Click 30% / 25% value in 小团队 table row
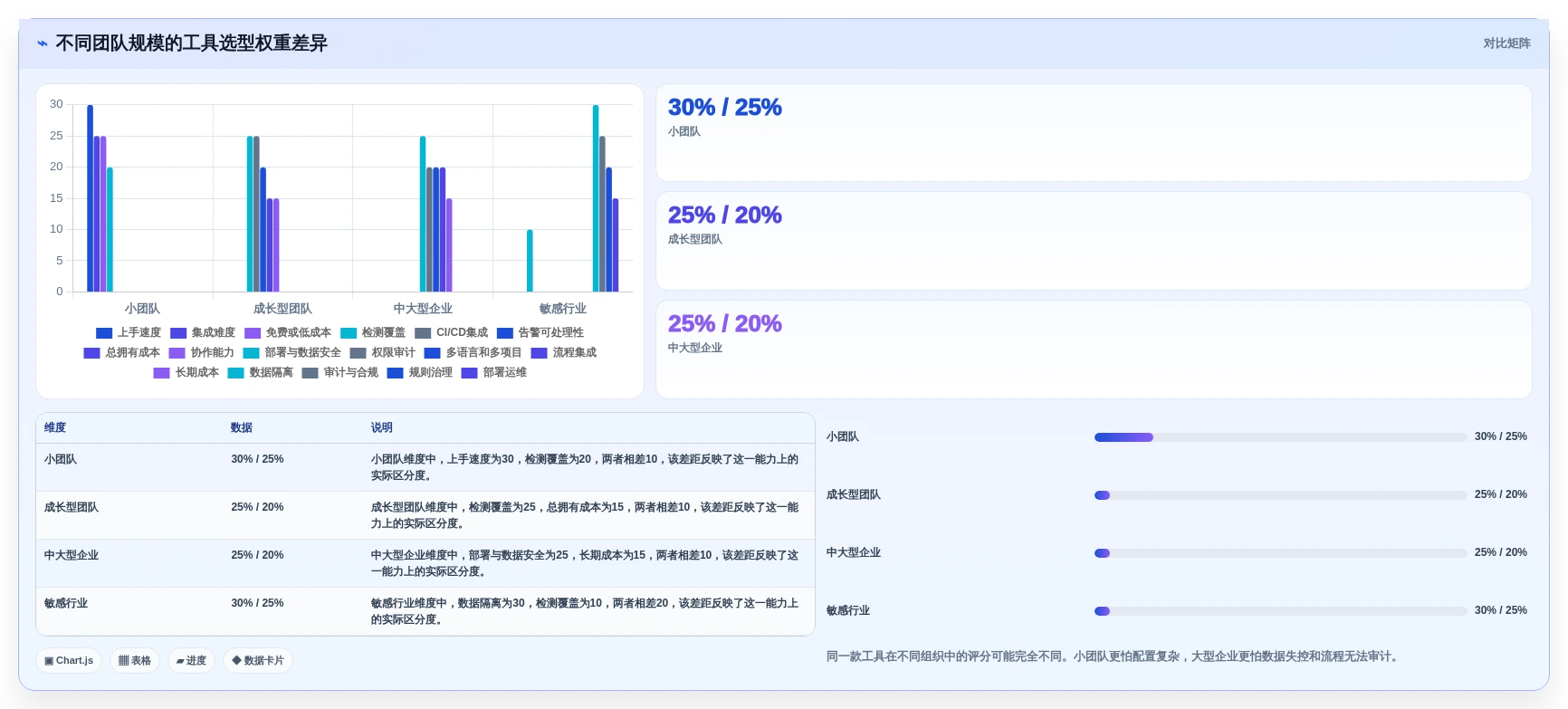This screenshot has height=709, width=1568. (x=257, y=460)
